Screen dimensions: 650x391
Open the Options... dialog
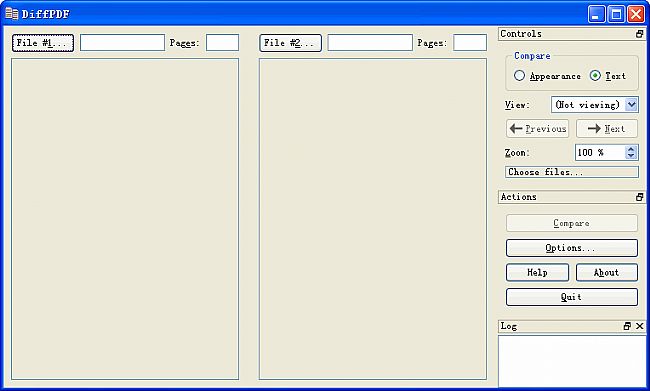[572, 248]
